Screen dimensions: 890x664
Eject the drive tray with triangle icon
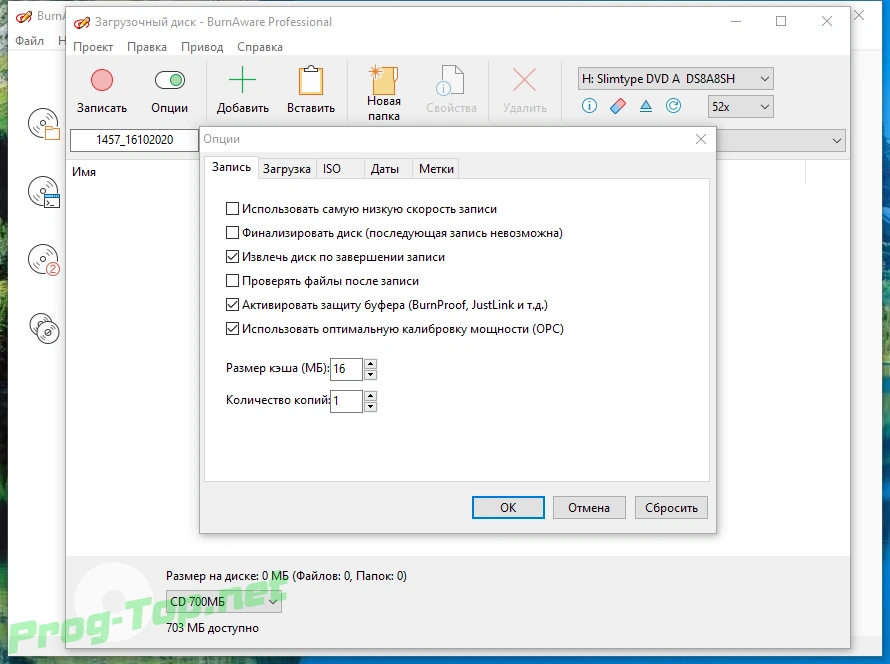pos(645,106)
